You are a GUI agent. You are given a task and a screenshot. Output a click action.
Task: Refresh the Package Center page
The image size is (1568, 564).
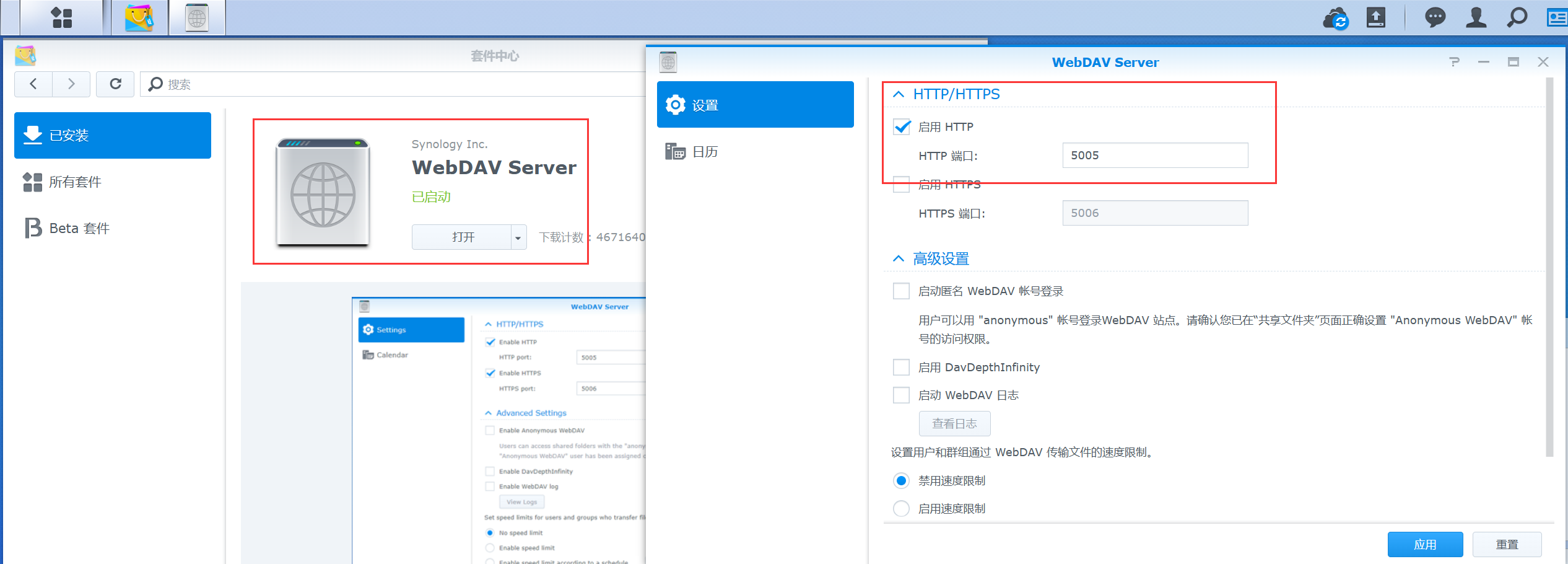coord(115,84)
